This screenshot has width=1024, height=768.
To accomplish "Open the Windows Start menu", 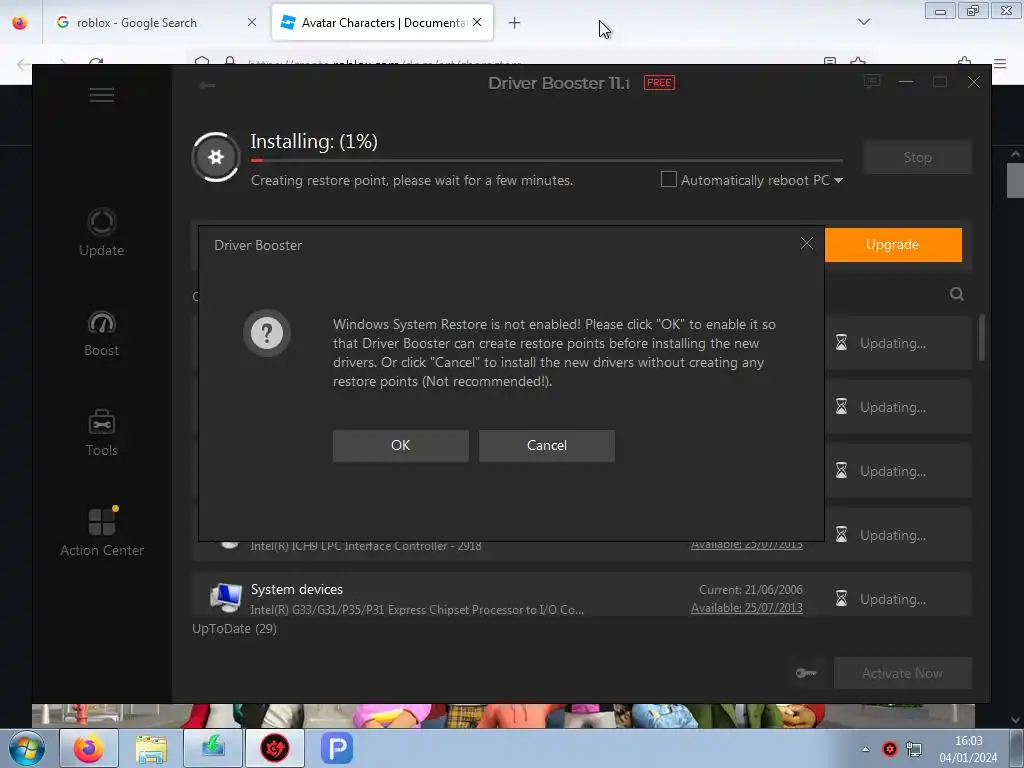I will tap(27, 748).
